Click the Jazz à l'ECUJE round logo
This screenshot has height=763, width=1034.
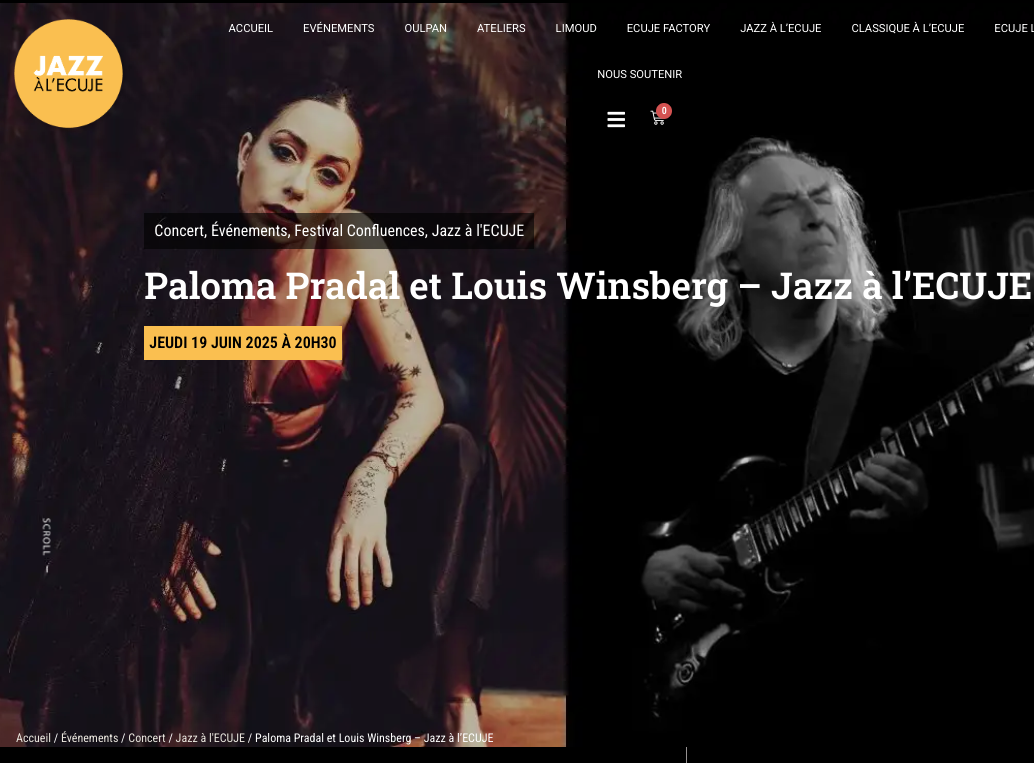[69, 73]
